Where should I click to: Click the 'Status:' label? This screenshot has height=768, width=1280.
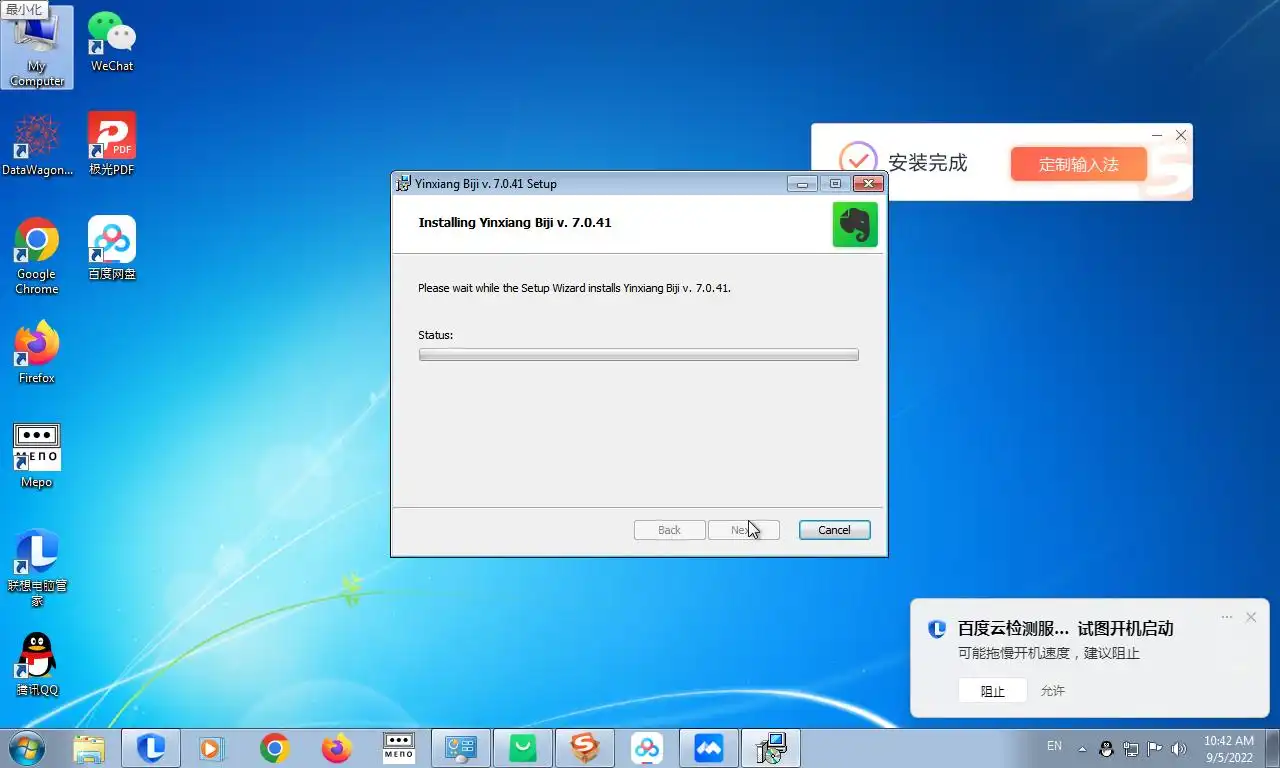point(436,335)
